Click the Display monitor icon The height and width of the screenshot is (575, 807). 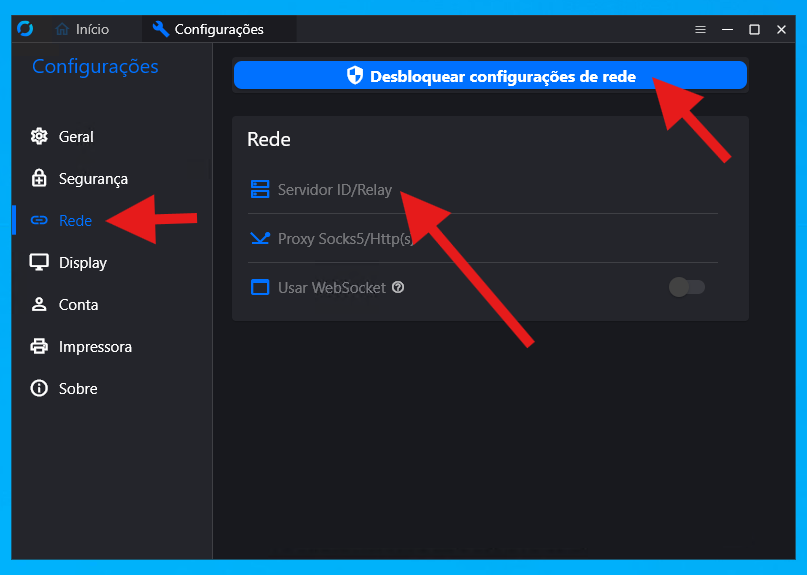tap(39, 263)
